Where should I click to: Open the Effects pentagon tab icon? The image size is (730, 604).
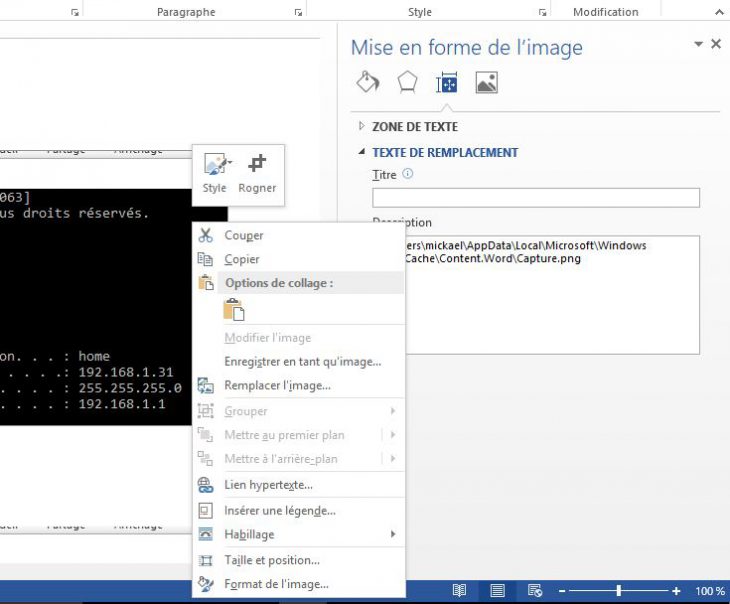[407, 82]
